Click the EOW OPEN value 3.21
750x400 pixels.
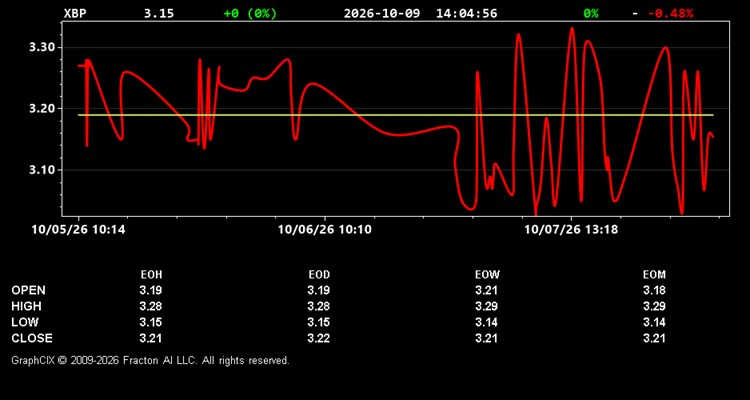[x=486, y=290]
